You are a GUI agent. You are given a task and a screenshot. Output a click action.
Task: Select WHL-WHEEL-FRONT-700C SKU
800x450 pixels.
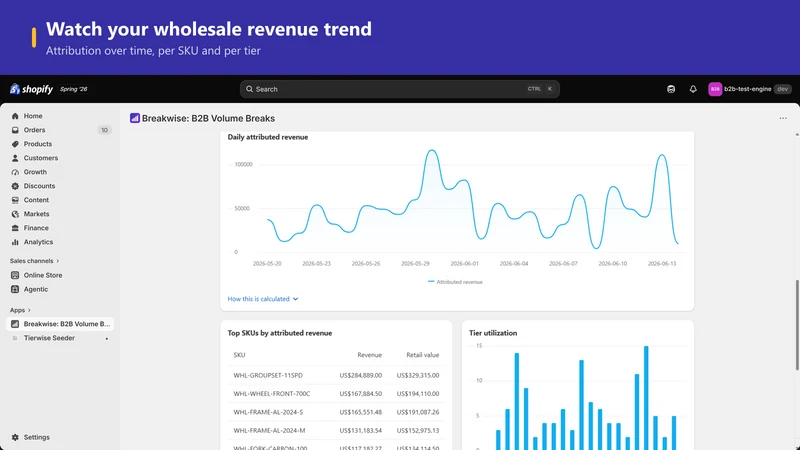tap(272, 393)
